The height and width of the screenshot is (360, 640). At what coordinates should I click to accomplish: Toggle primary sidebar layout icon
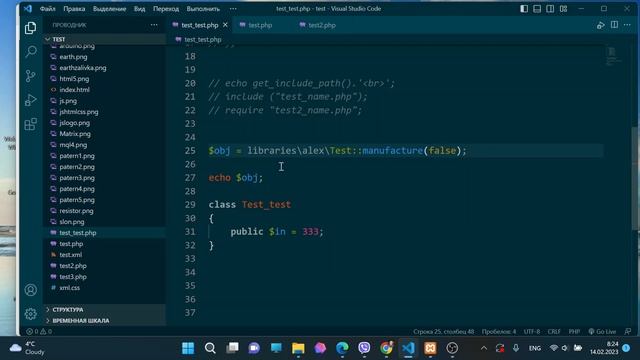point(524,9)
